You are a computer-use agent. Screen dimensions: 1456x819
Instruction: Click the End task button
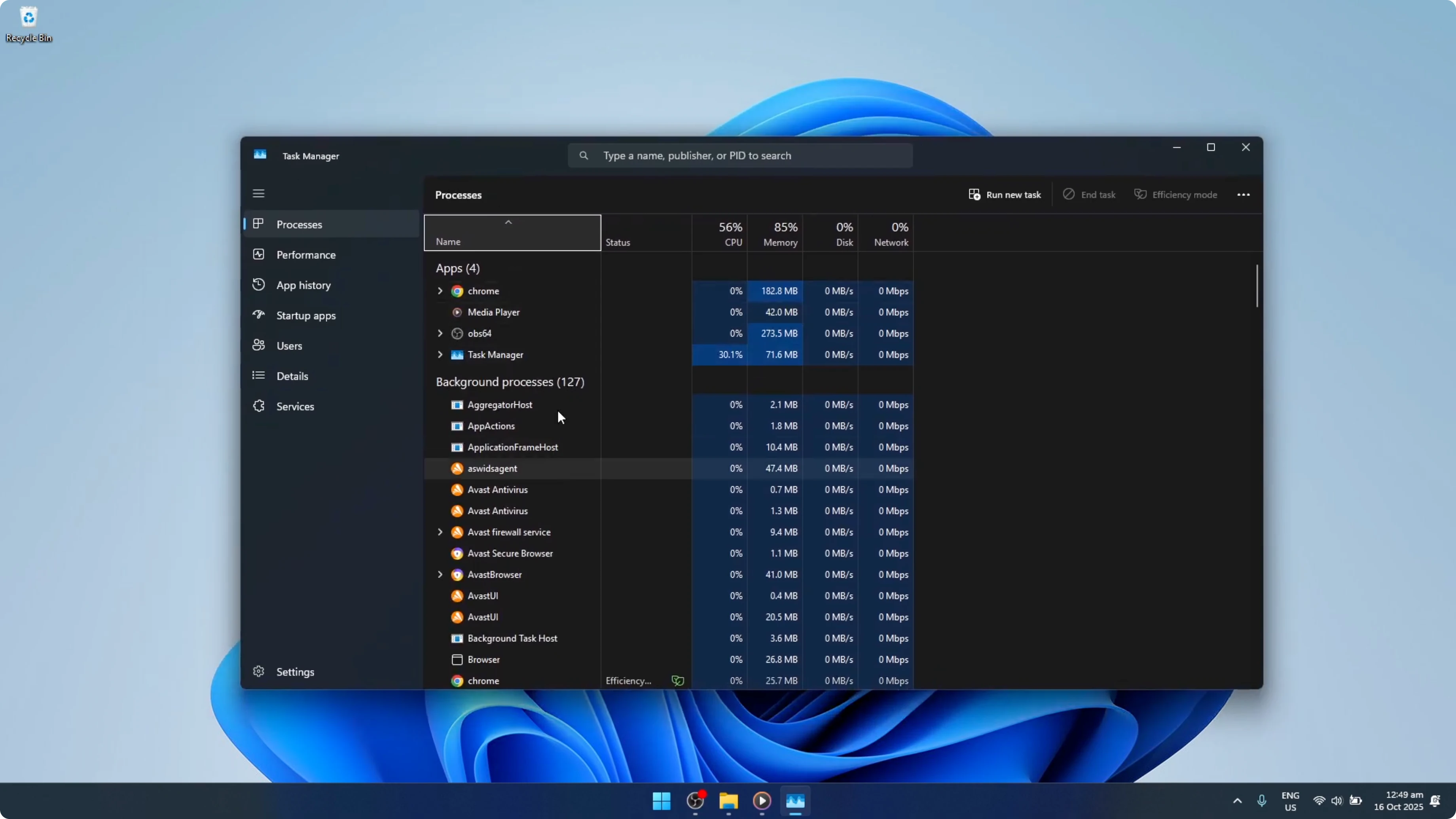point(1089,194)
